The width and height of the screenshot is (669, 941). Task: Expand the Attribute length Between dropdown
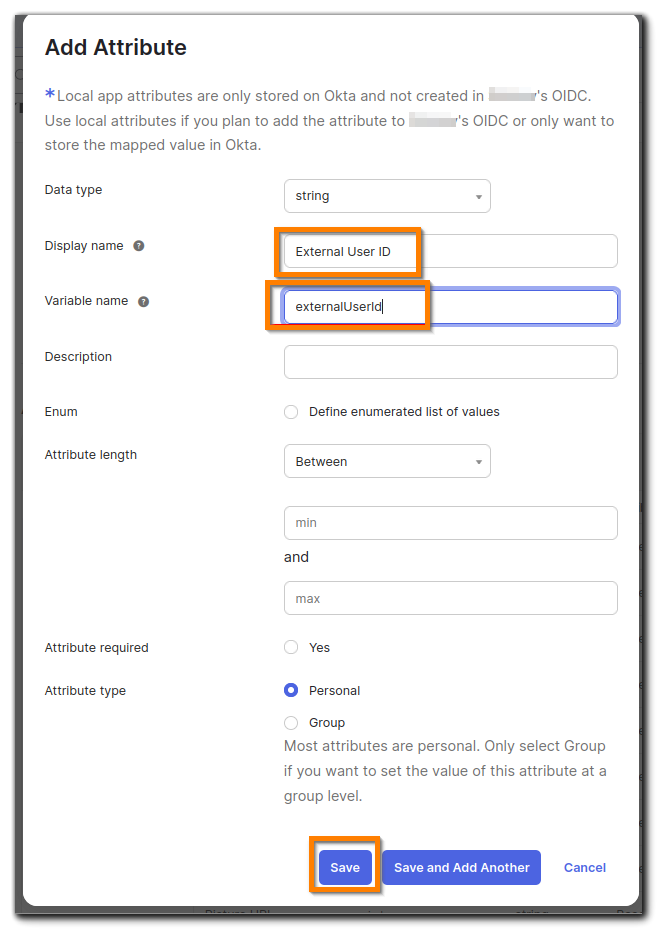tap(387, 461)
